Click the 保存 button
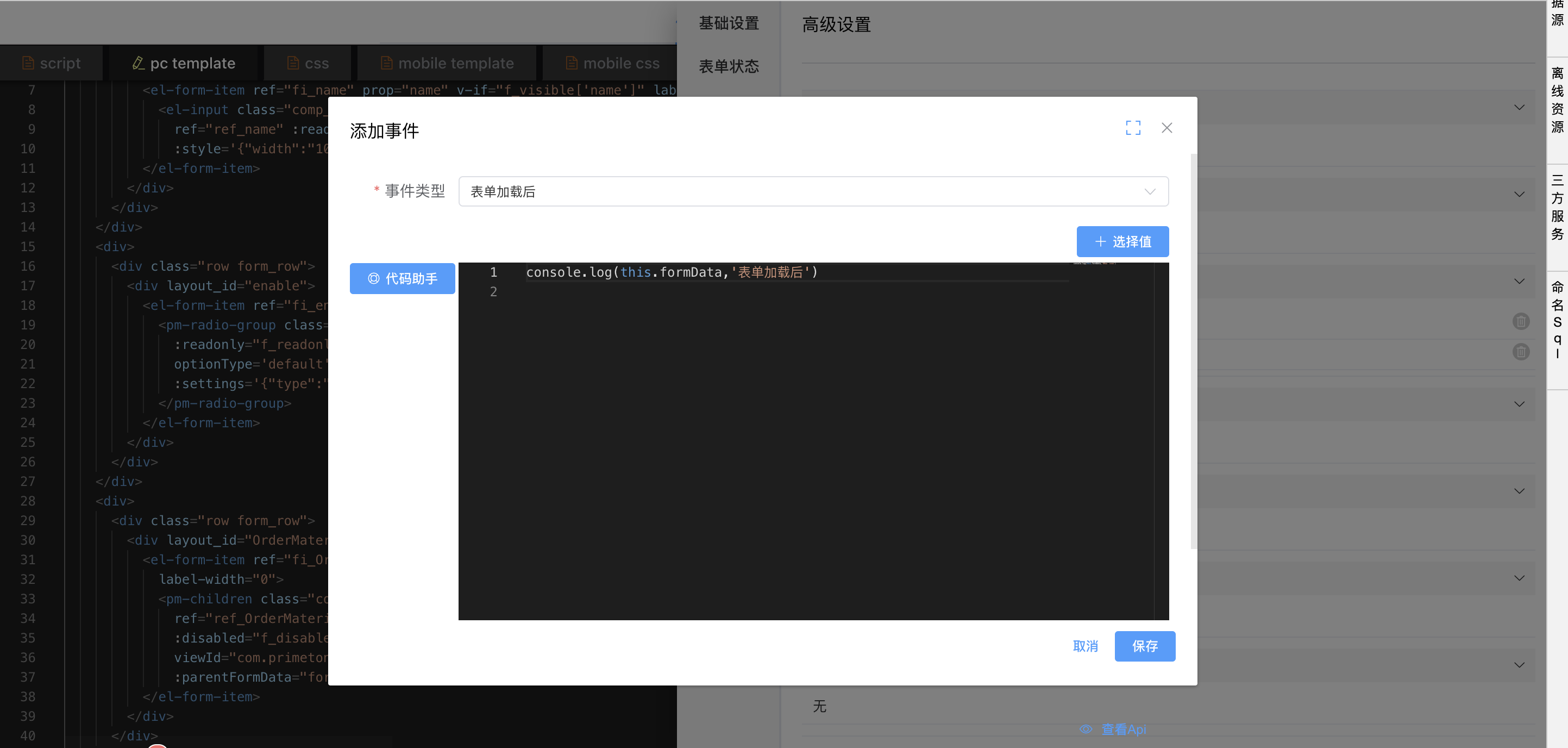1568x748 pixels. point(1144,646)
